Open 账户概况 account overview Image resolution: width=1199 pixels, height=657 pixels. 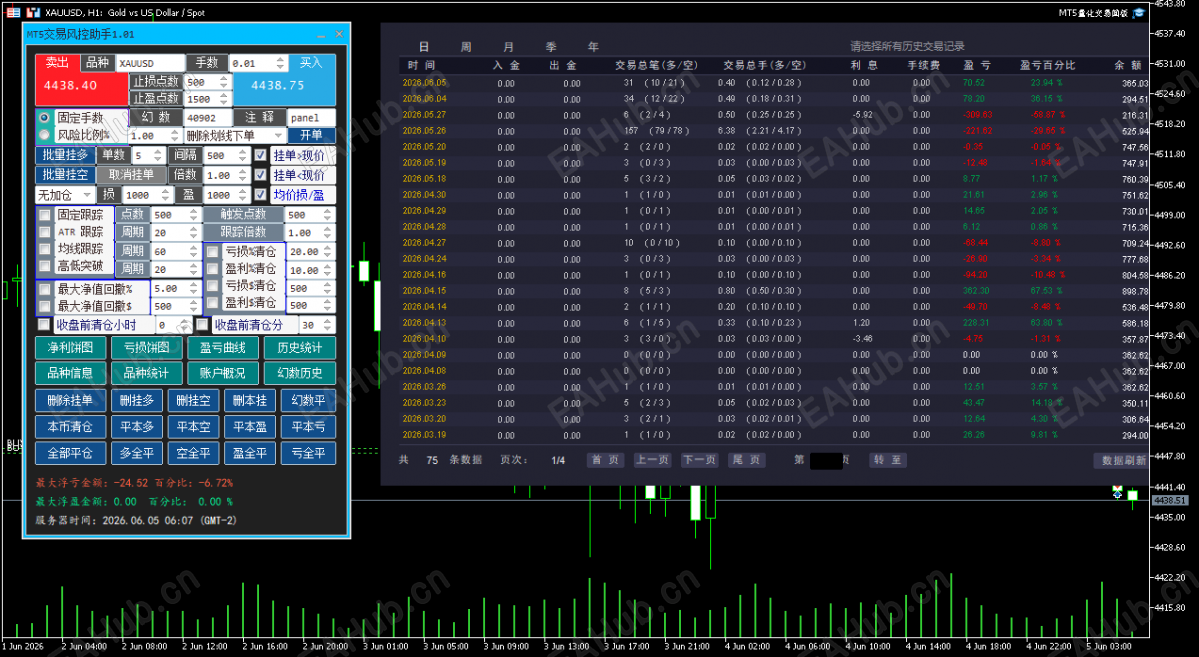pyautogui.click(x=223, y=373)
